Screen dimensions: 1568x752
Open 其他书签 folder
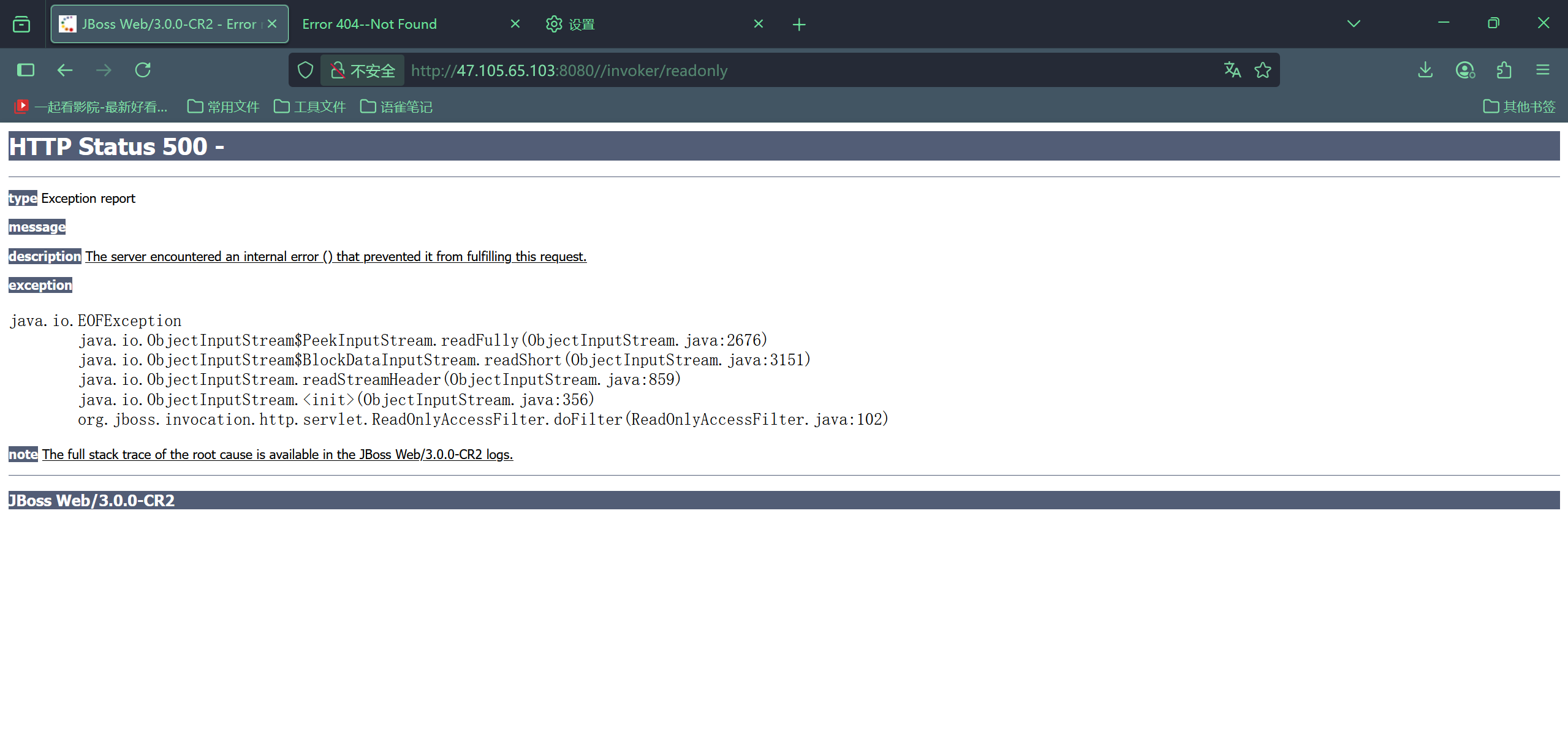coord(1520,107)
